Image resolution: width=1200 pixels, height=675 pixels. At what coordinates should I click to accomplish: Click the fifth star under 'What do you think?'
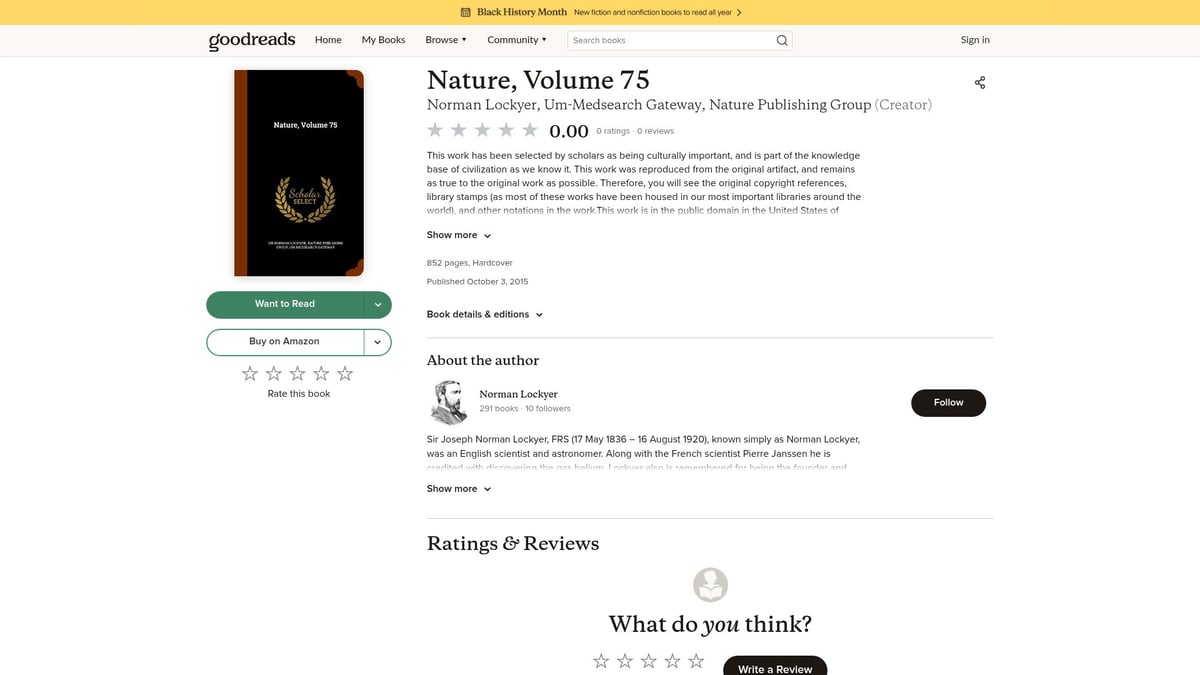[696, 661]
